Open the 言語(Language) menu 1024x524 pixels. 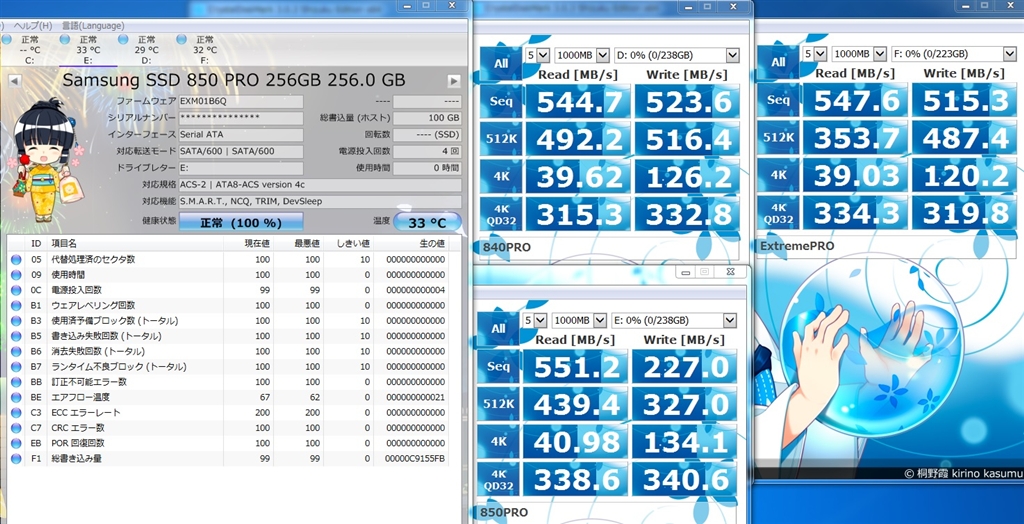[x=93, y=25]
